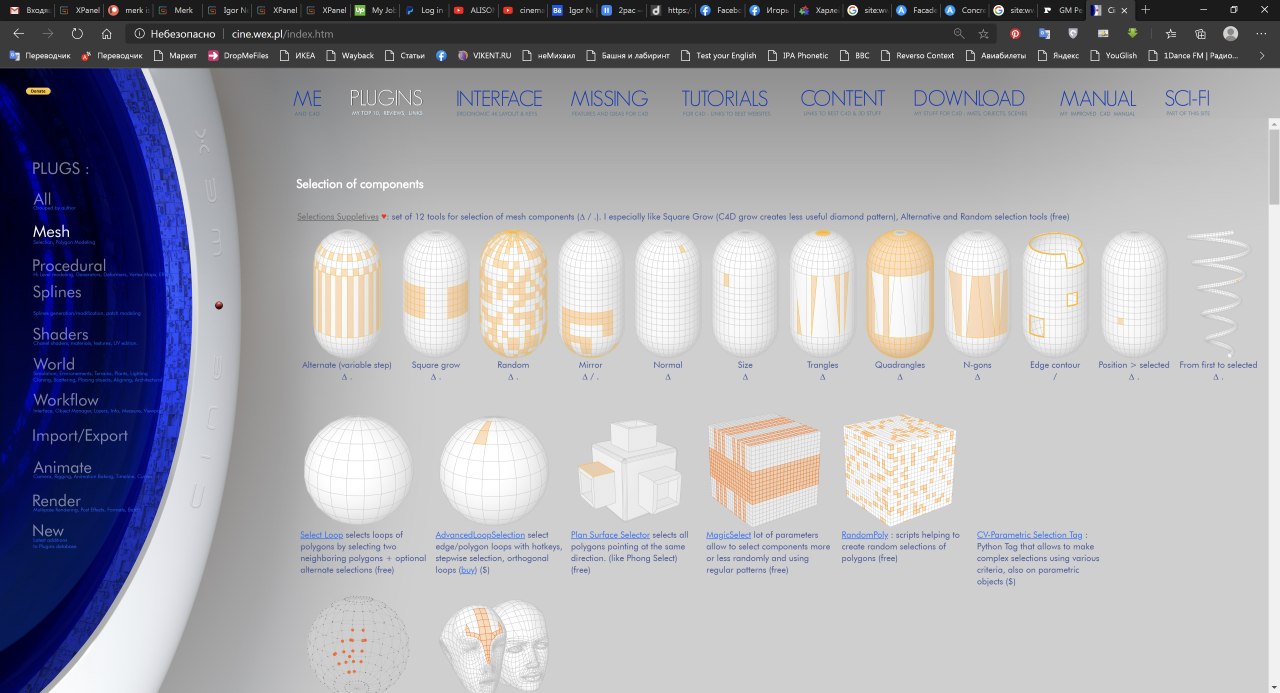Select the Animate plugs category
1280x693 pixels.
click(x=62, y=468)
